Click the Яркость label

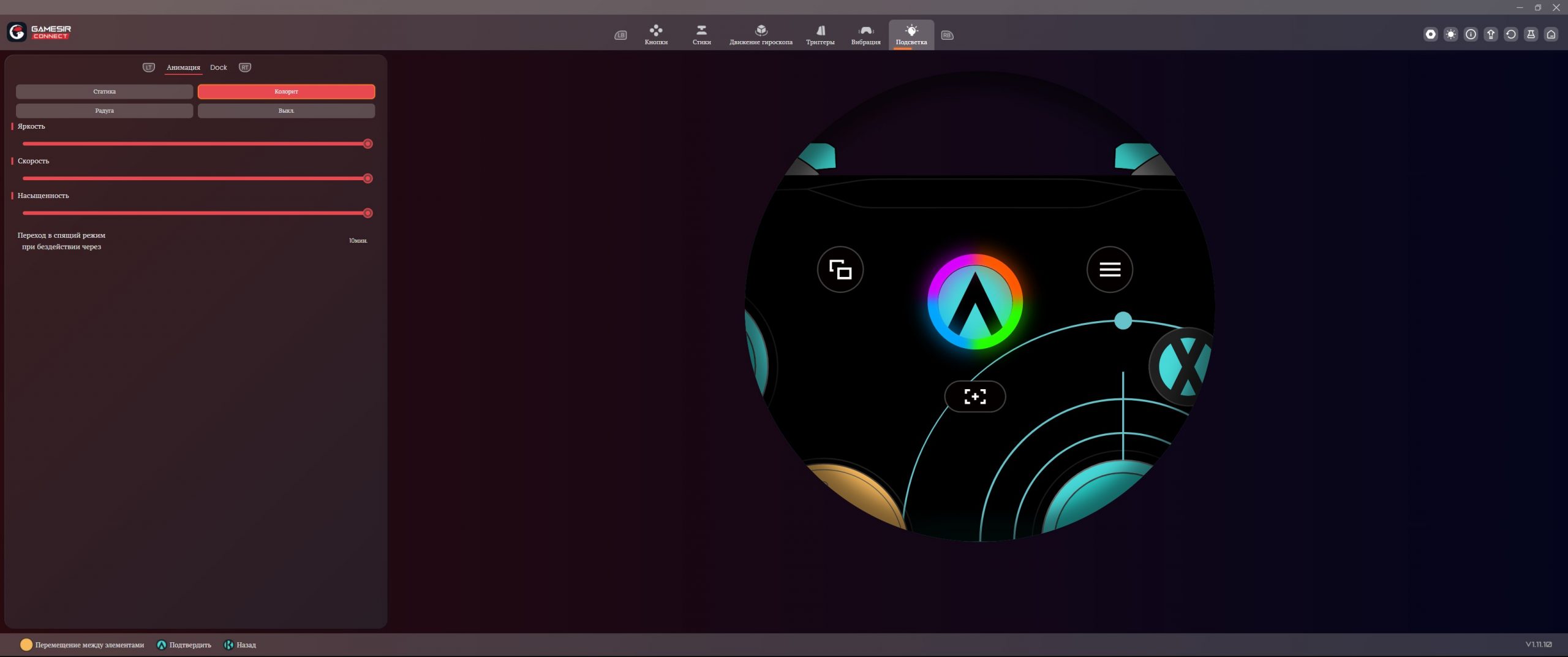tap(31, 126)
